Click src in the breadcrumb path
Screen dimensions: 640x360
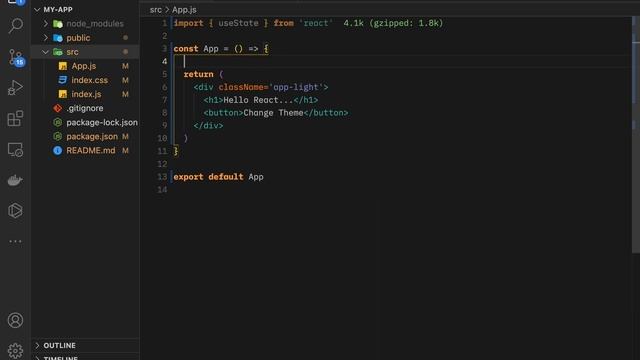click(x=156, y=10)
